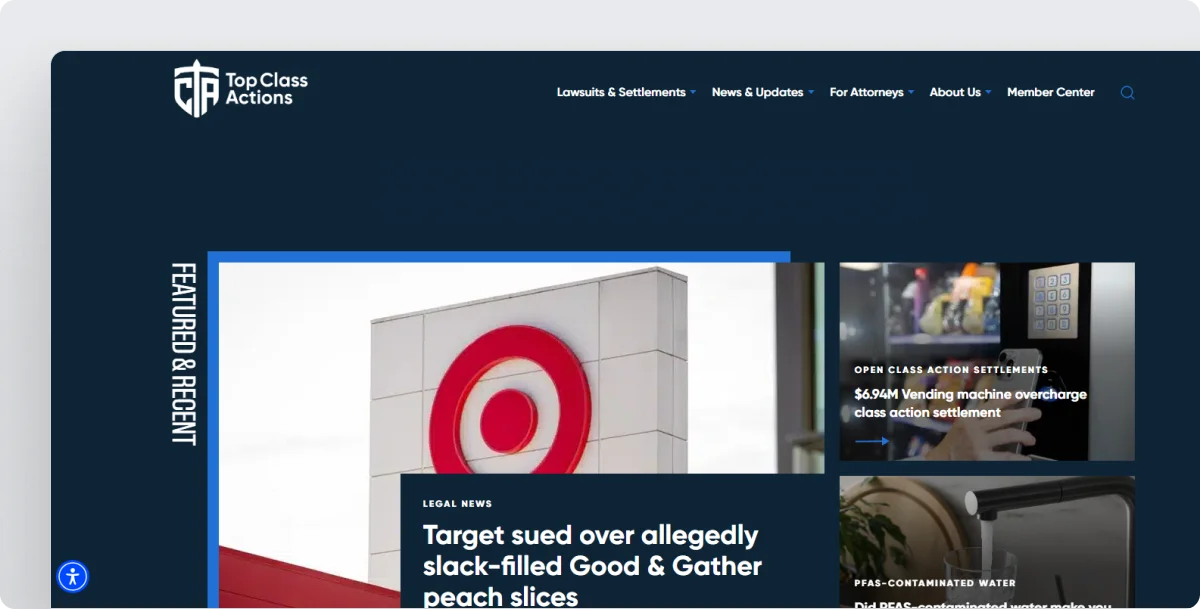Click the arrow under vending machine settlement
1200x609 pixels.
click(872, 441)
